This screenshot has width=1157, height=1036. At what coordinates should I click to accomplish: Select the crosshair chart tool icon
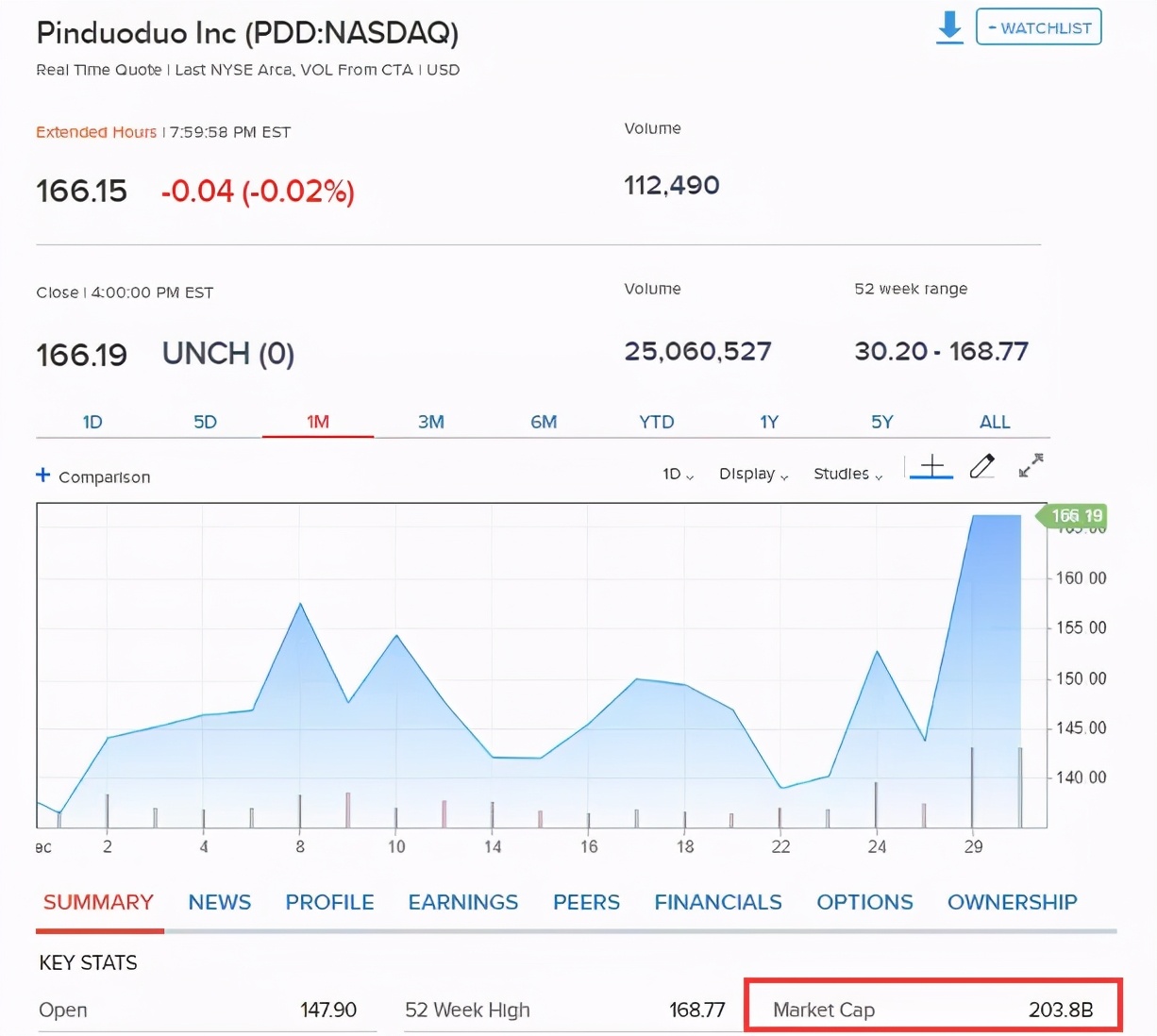pyautogui.click(x=931, y=466)
